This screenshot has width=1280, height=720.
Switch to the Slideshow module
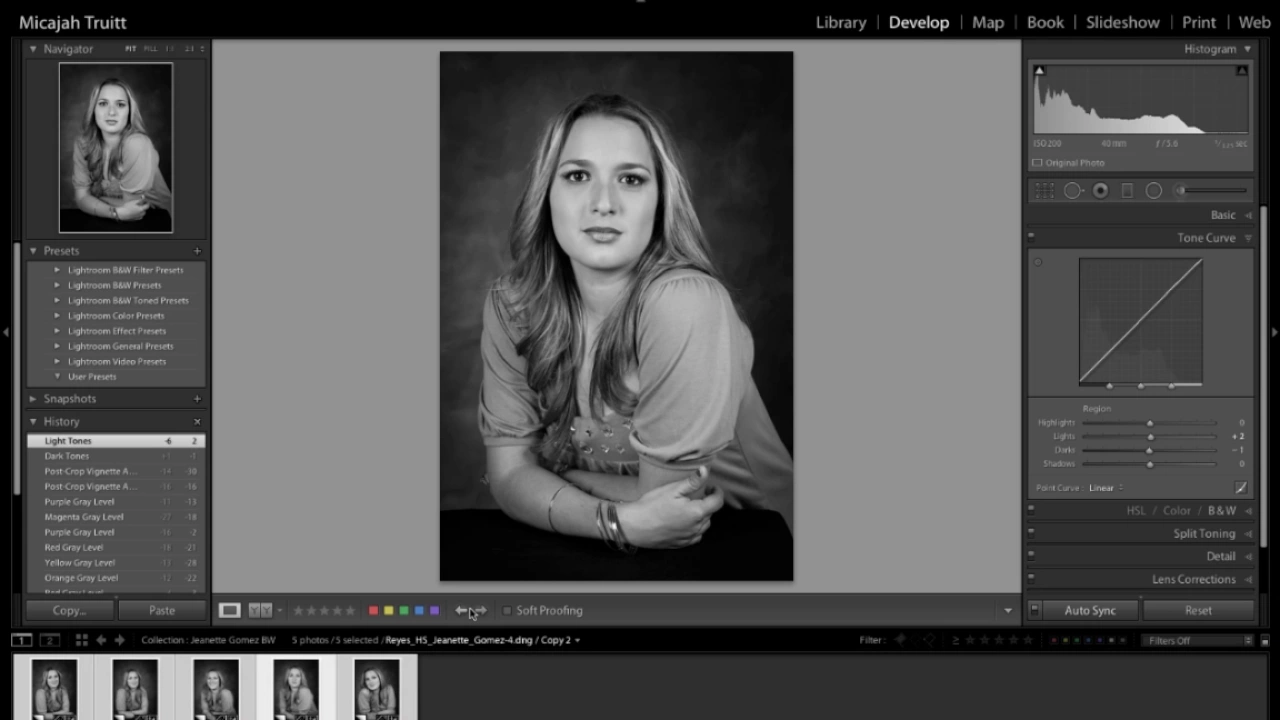click(1123, 22)
